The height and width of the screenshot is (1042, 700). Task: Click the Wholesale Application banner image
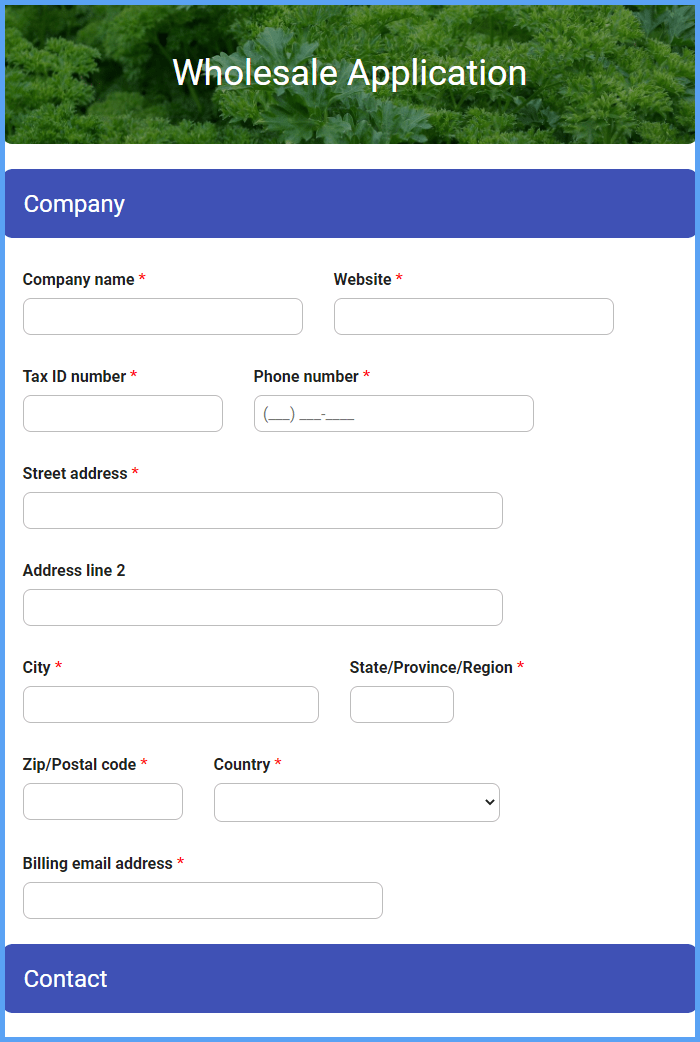pyautogui.click(x=350, y=74)
